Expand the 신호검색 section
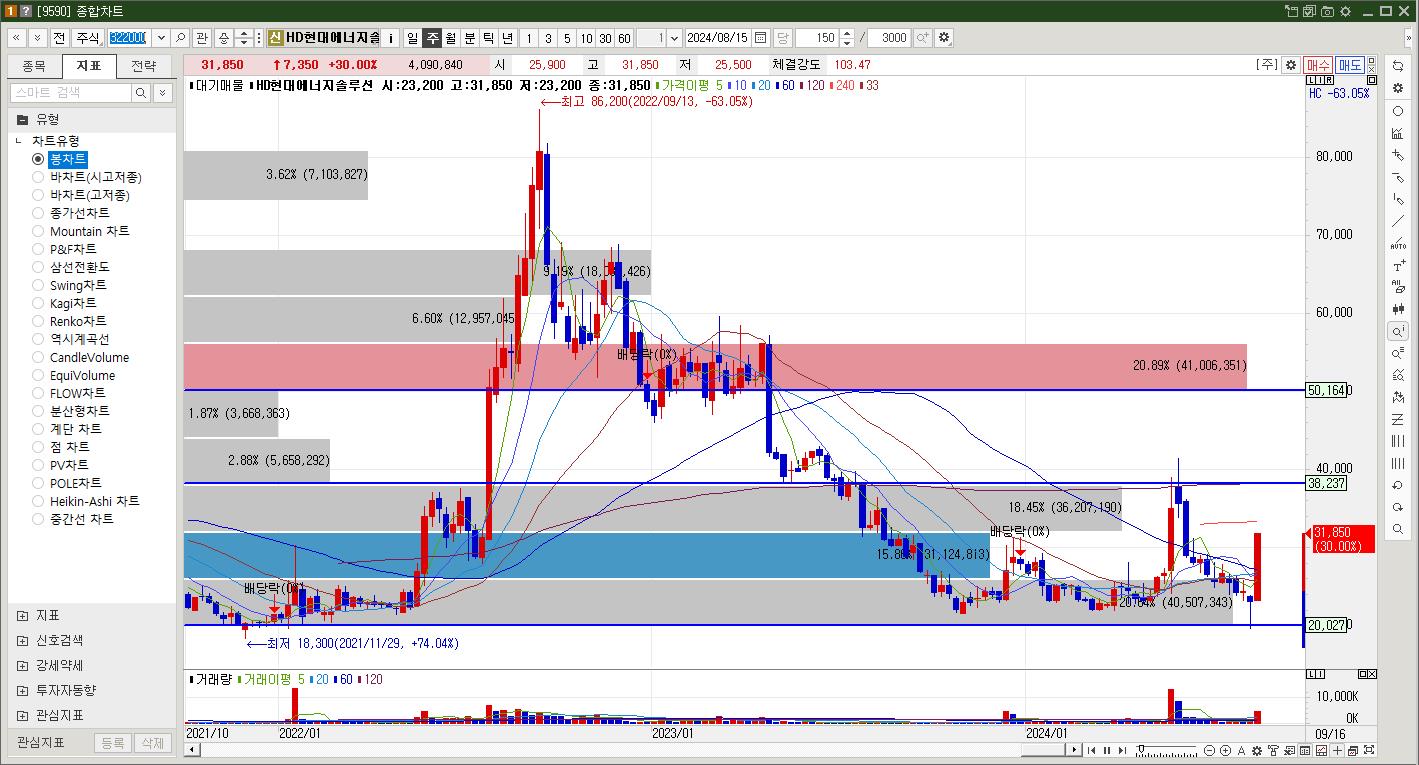 point(22,640)
